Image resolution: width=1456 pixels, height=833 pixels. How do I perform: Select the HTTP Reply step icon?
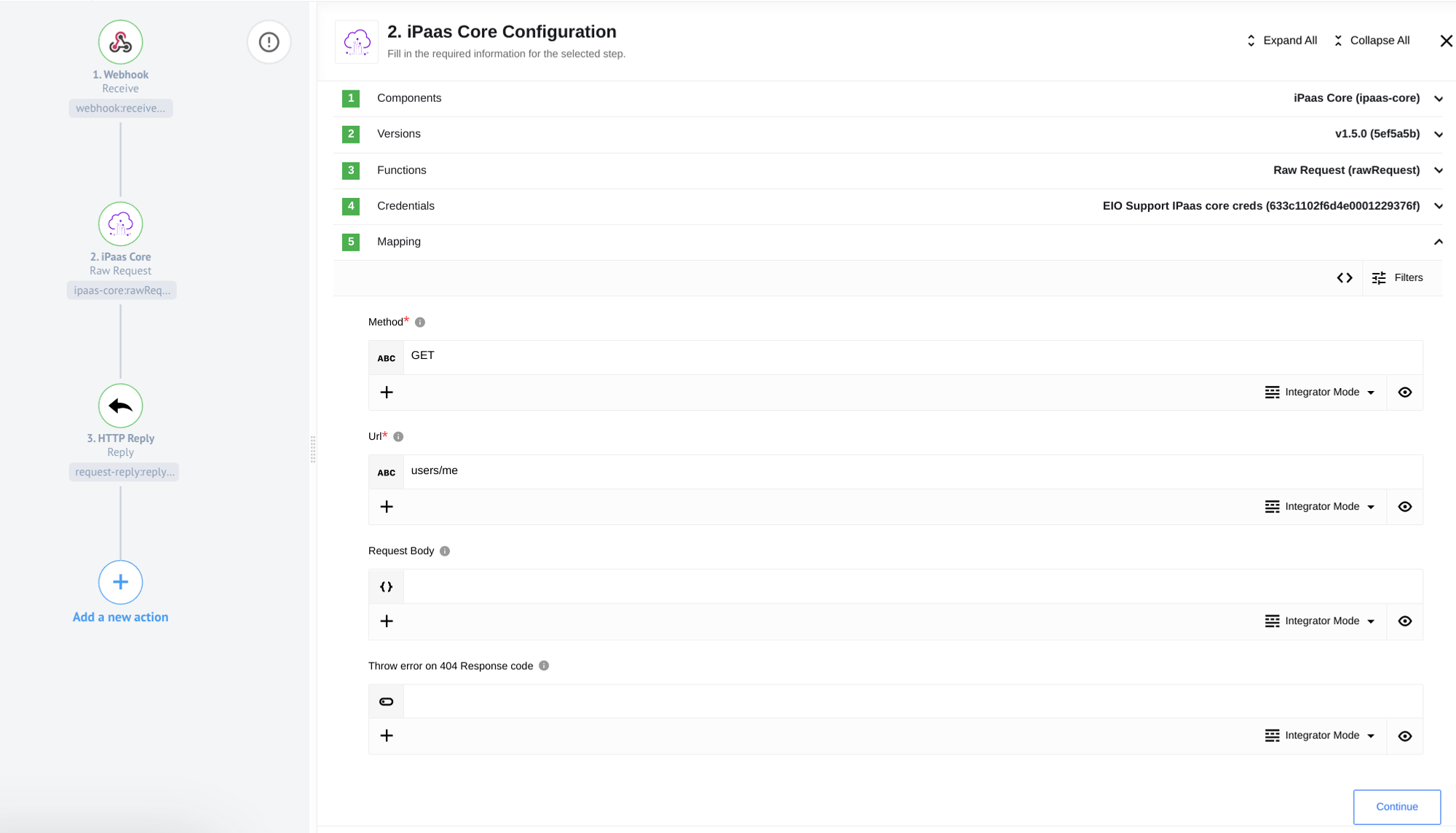click(x=120, y=406)
